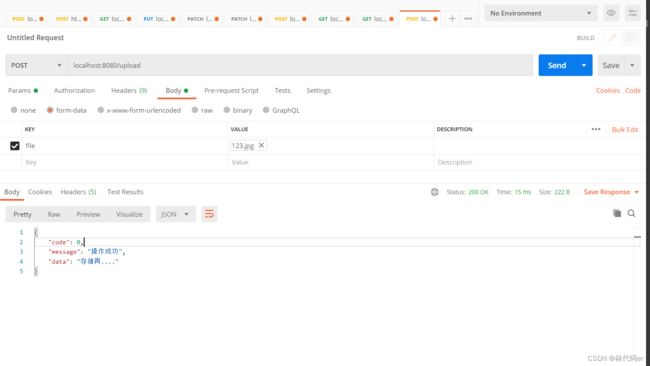Click the "code": 0 response line
The image size is (650, 366).
66,242
